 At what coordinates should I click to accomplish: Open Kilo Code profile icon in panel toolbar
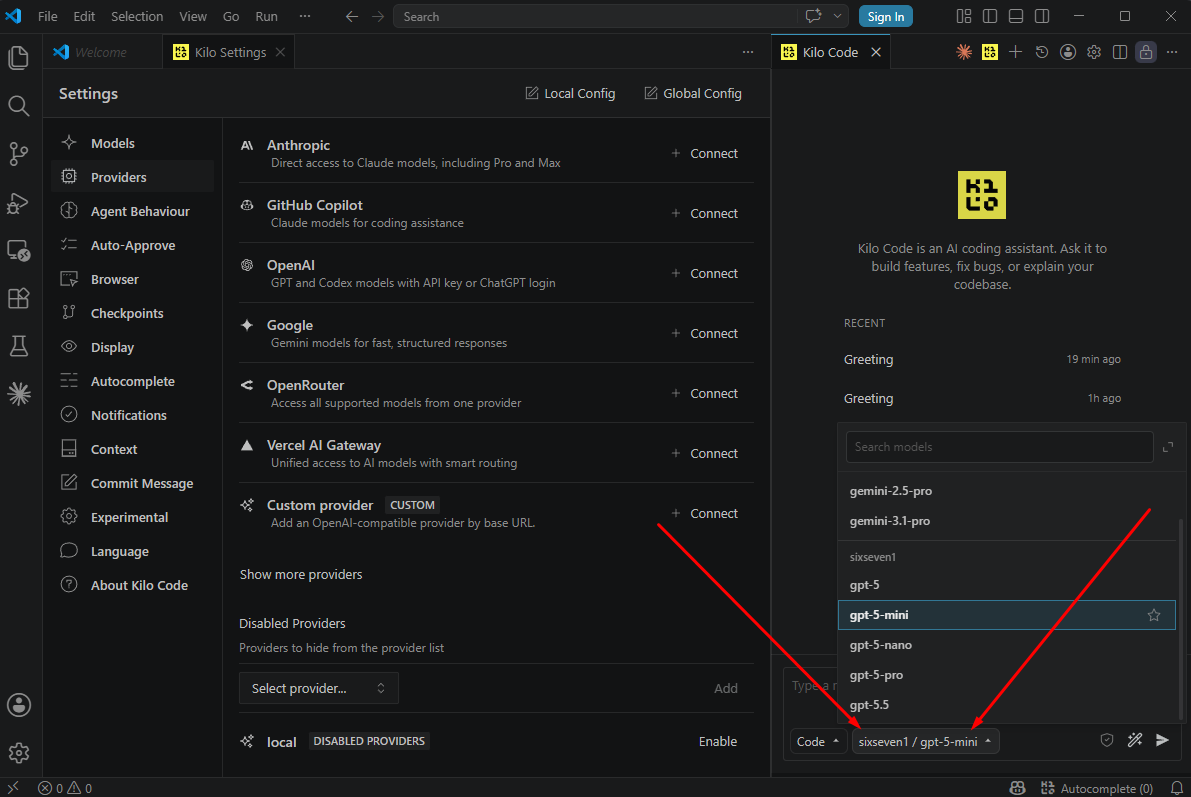pyautogui.click(x=1068, y=52)
